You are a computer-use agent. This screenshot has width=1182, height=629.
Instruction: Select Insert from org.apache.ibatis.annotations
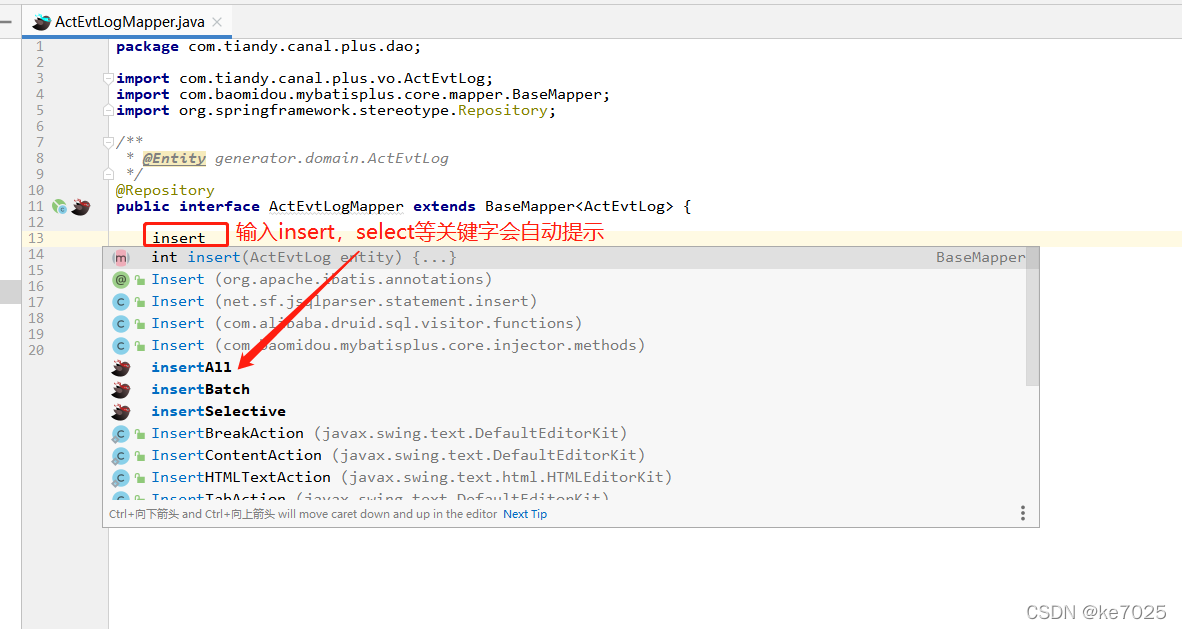tap(564, 279)
